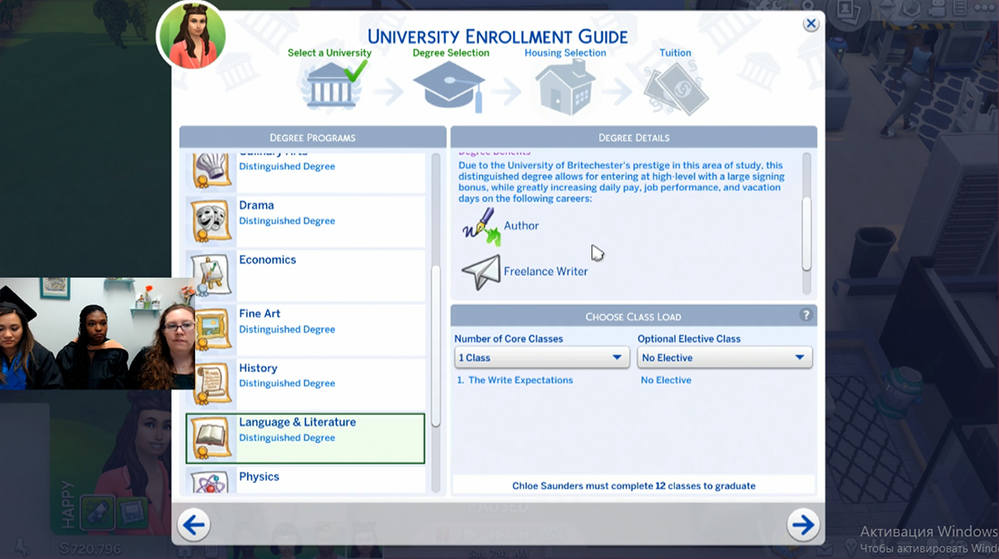Screen dimensions: 999x559
Task: Click the Select a University building icon
Action: (x=331, y=85)
